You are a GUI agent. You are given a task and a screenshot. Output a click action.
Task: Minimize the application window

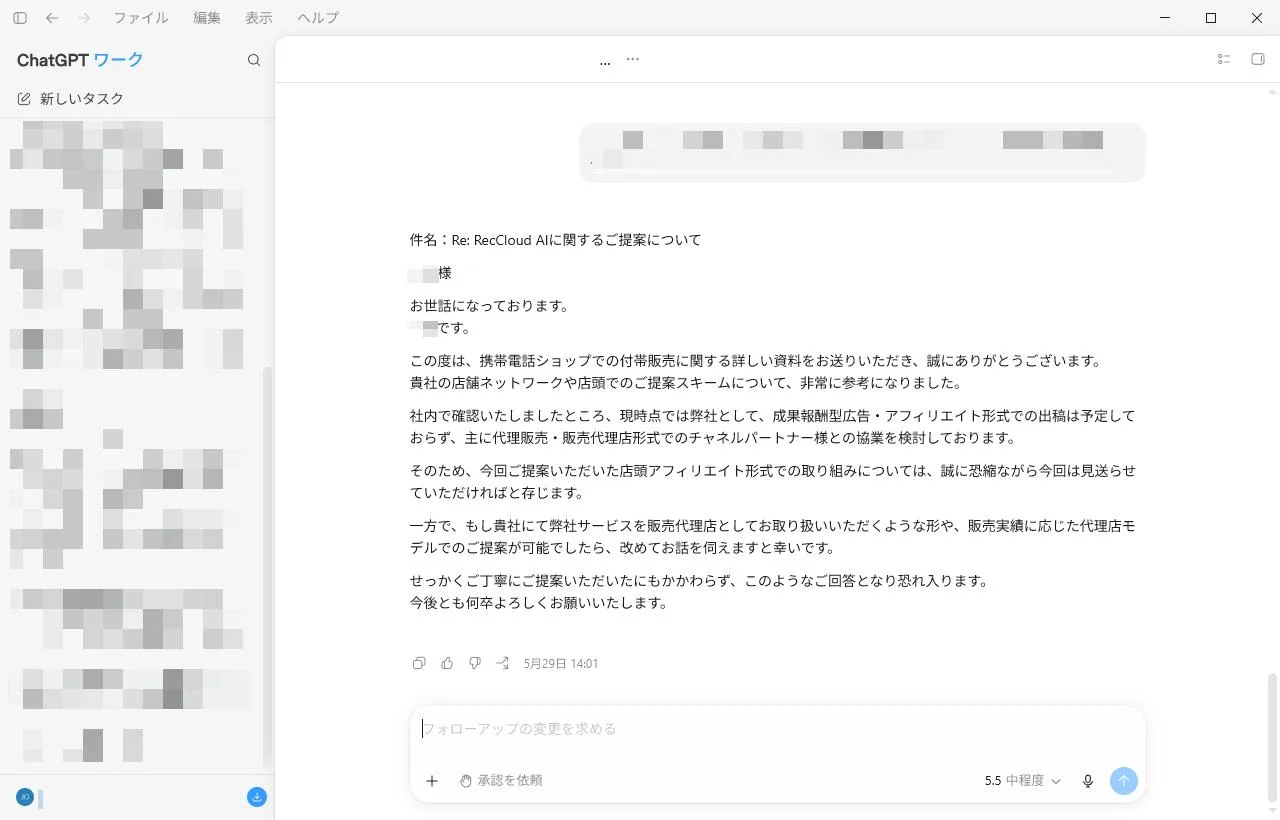tap(1165, 18)
